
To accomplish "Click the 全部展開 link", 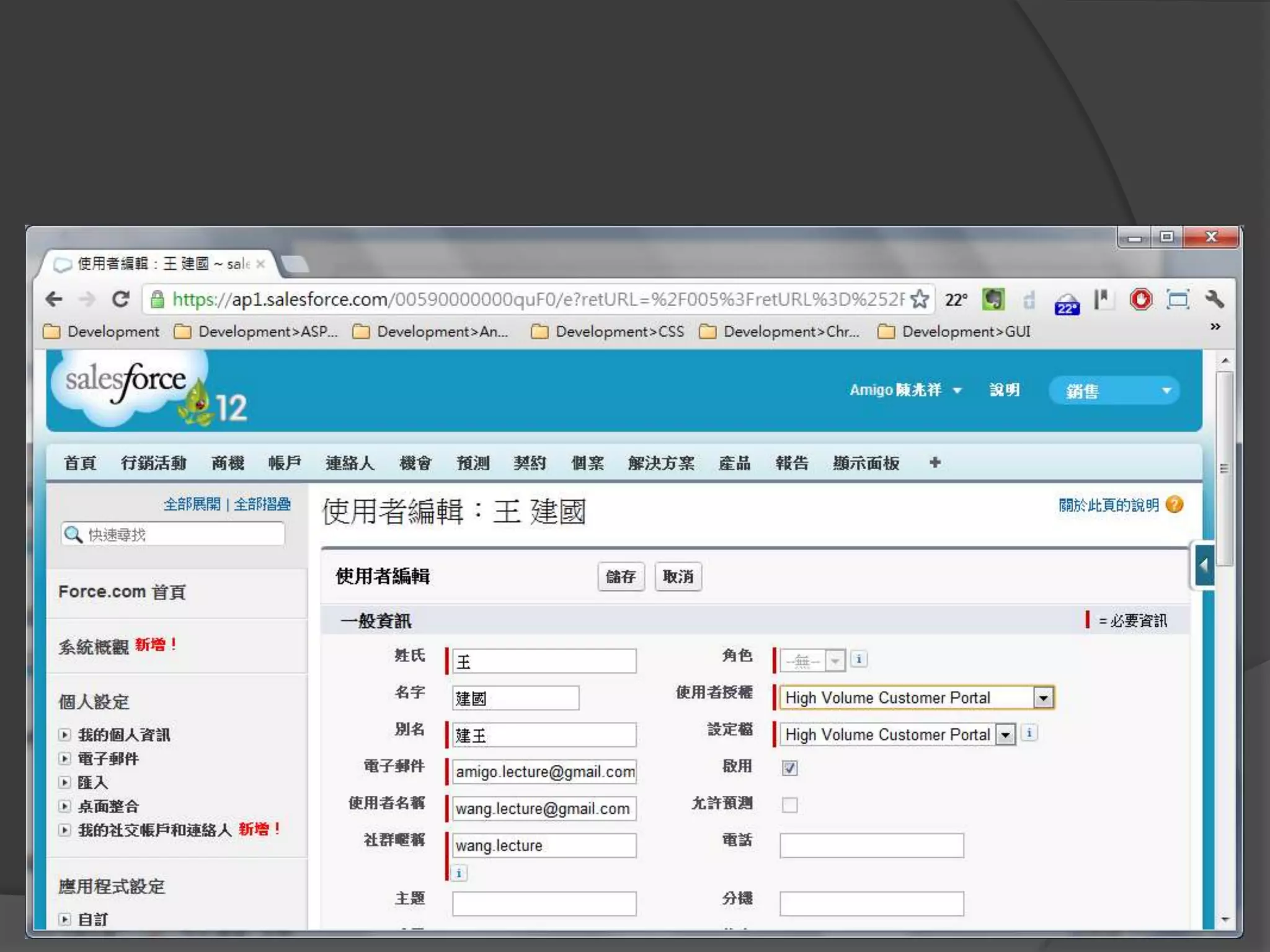I will pyautogui.click(x=192, y=505).
